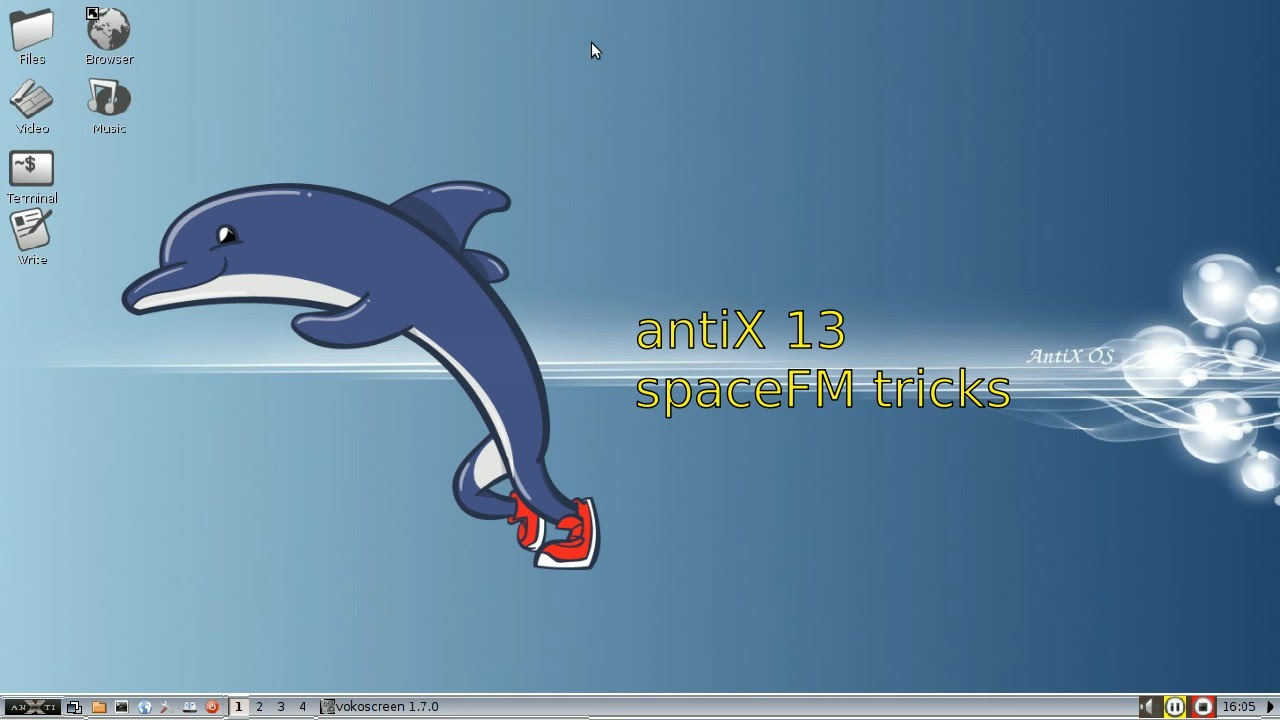The height and width of the screenshot is (720, 1280).
Task: Click the volume speaker tray icon
Action: (x=1150, y=707)
